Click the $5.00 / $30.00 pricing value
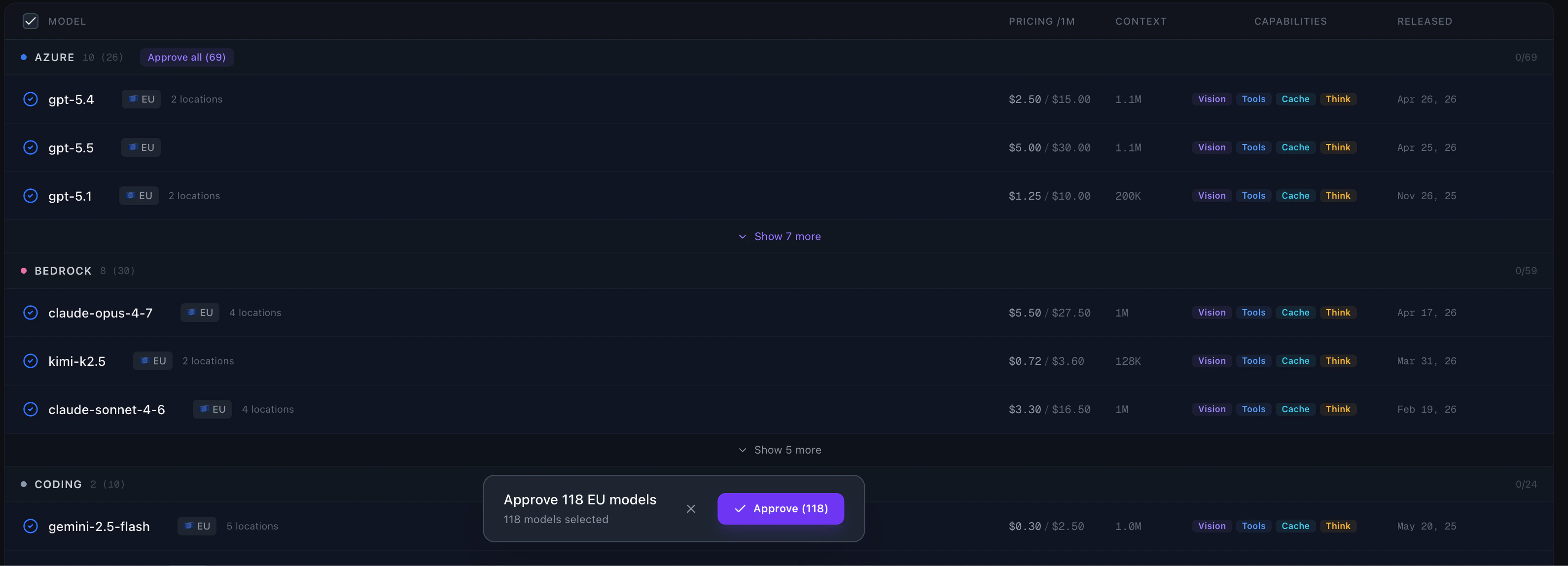 1049,147
